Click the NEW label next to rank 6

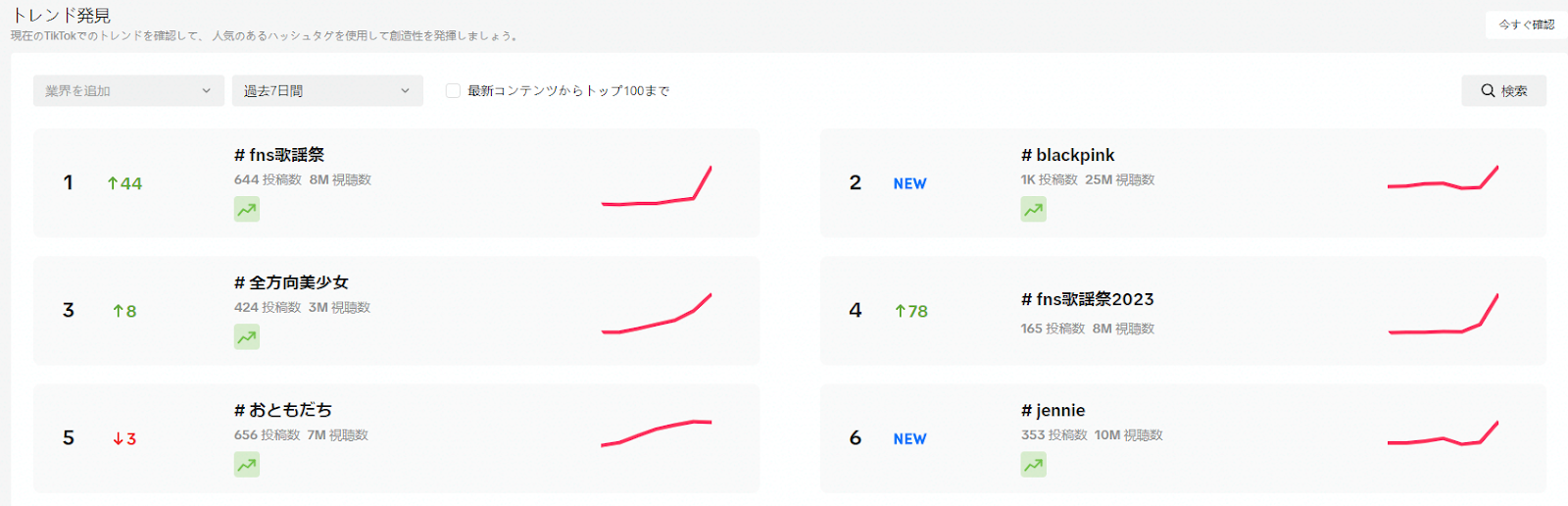[909, 439]
